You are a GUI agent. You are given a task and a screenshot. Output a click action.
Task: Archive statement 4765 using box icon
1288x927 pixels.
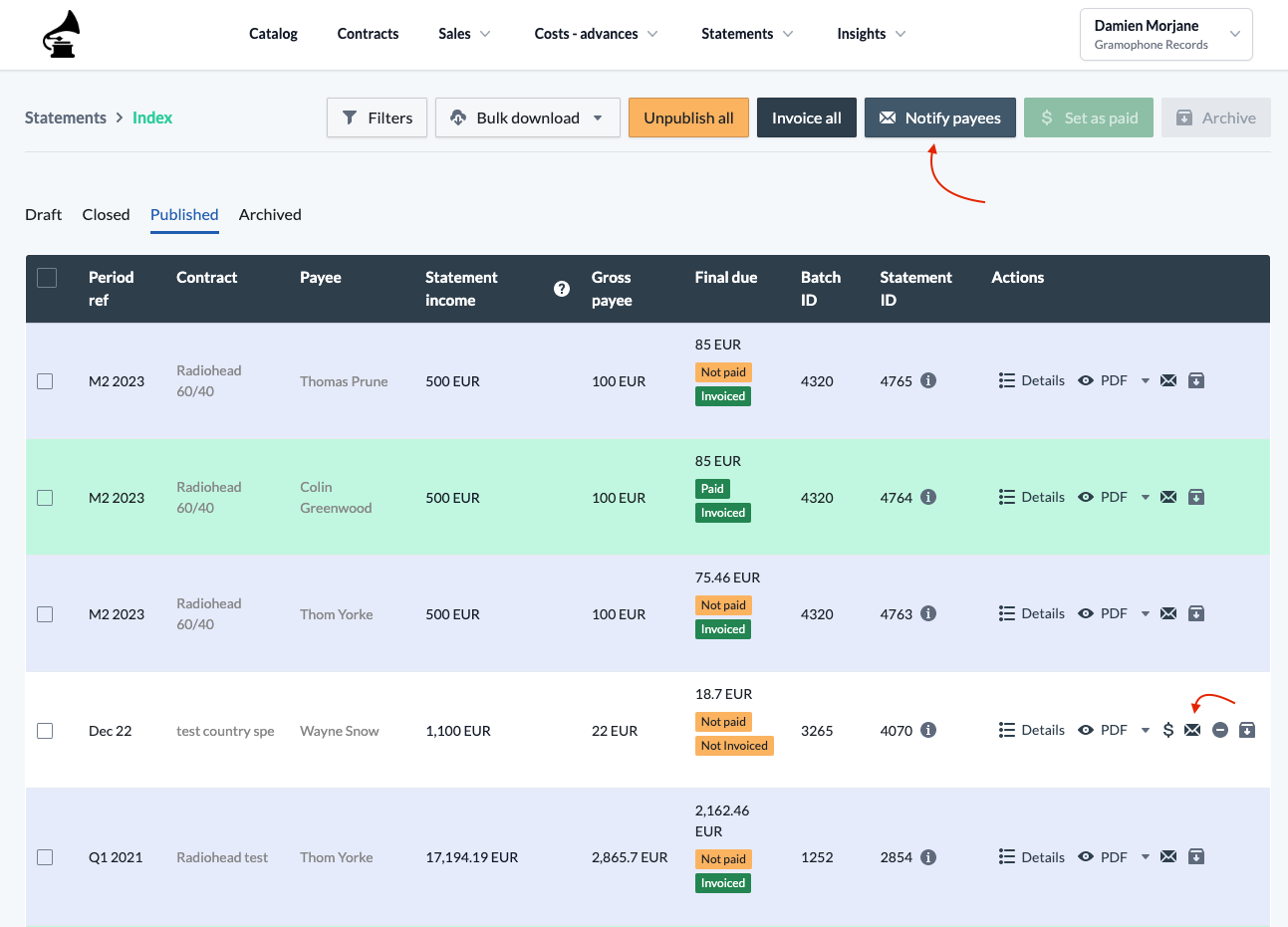pyautogui.click(x=1196, y=380)
